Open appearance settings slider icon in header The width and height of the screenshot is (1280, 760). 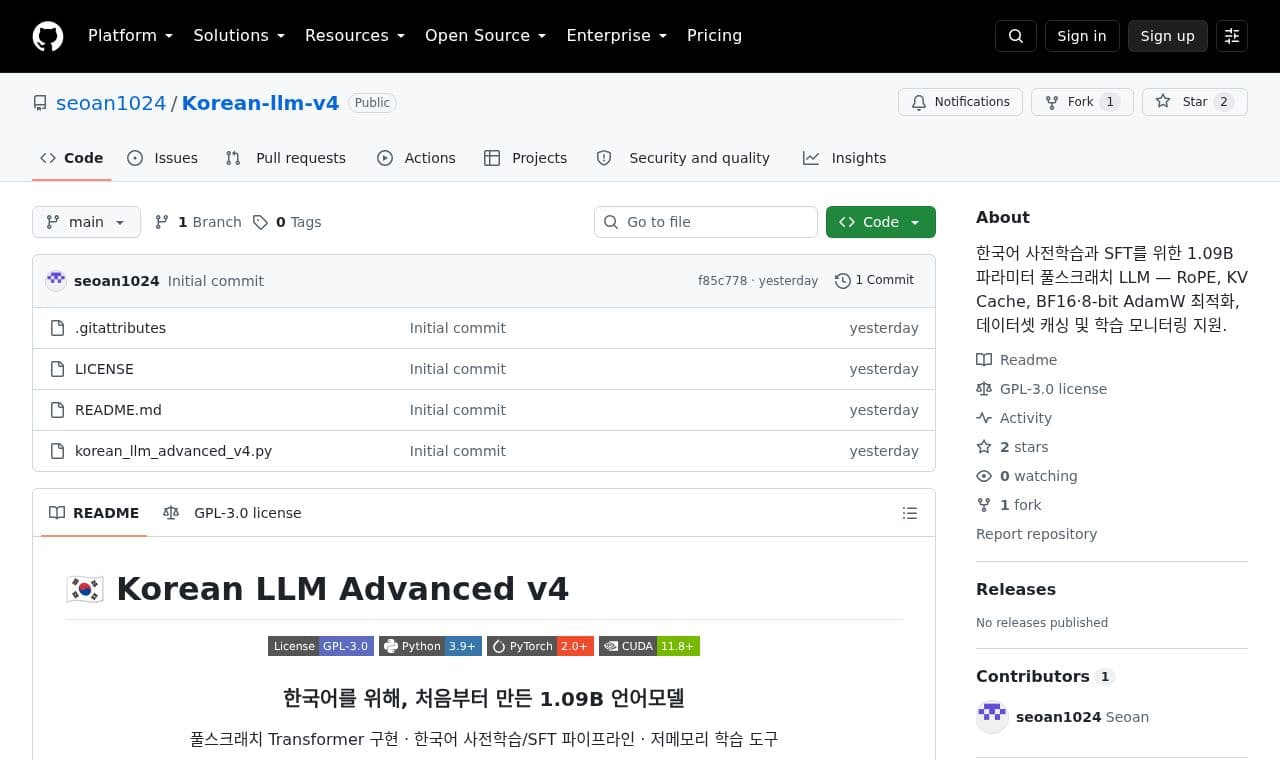(1232, 36)
